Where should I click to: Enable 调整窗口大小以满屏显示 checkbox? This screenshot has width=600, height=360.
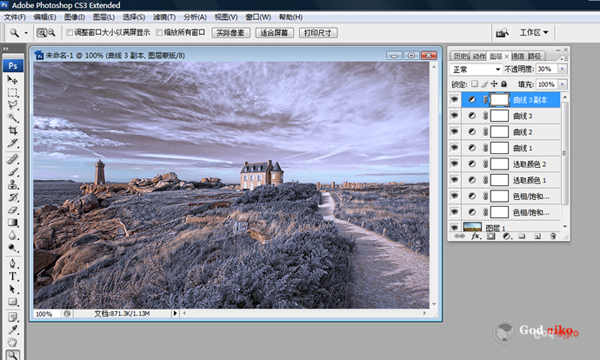(x=70, y=33)
